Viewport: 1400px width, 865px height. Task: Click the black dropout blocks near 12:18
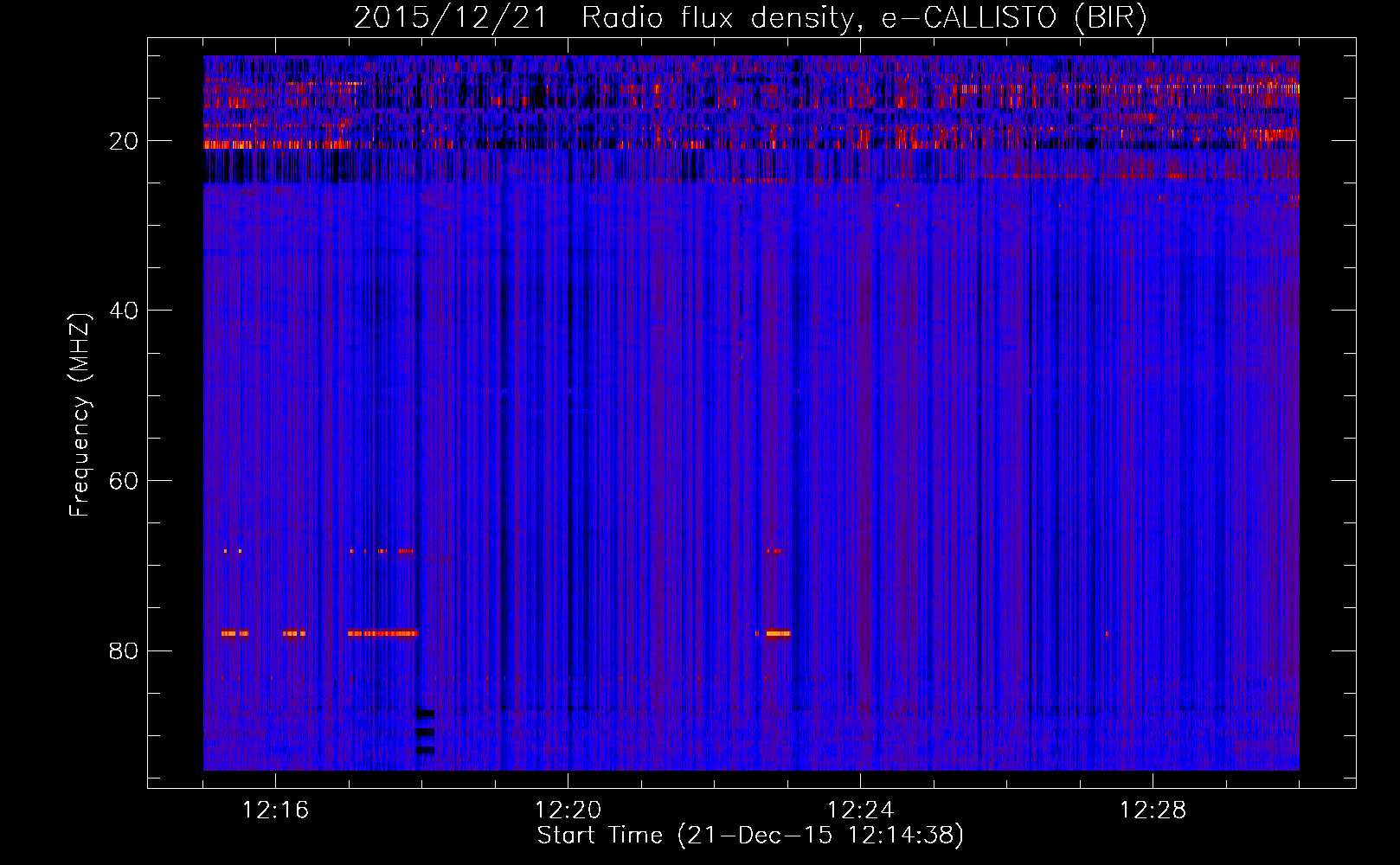coord(425,732)
